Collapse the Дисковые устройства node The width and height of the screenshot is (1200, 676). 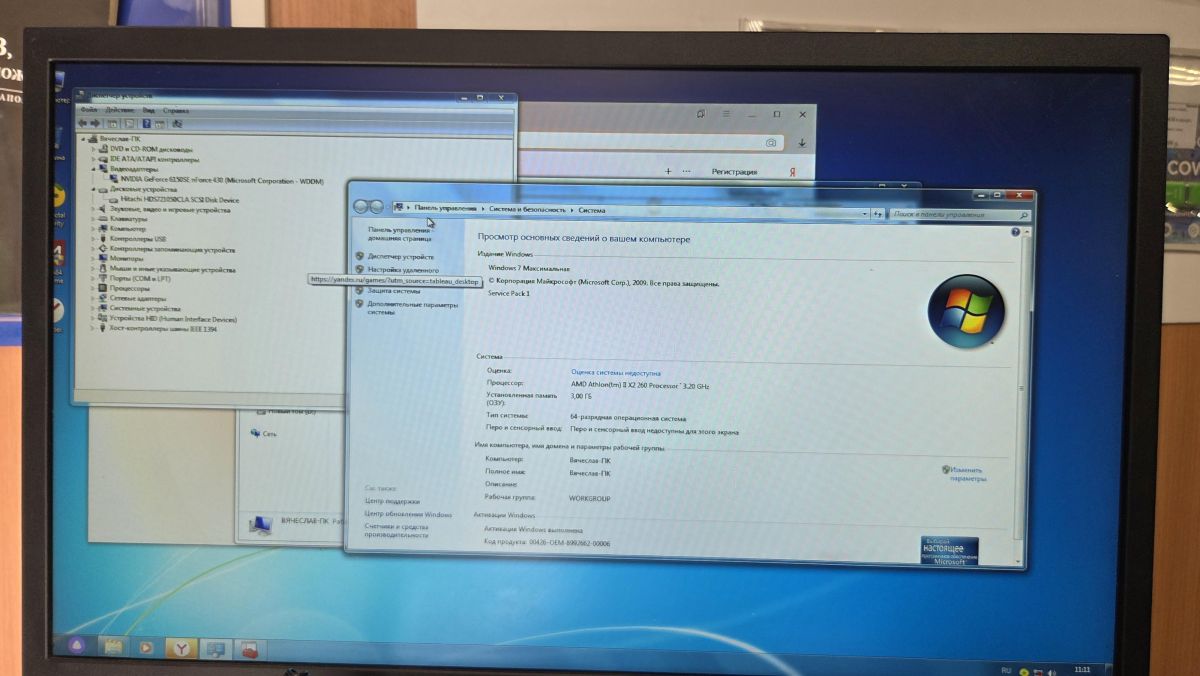(x=95, y=188)
